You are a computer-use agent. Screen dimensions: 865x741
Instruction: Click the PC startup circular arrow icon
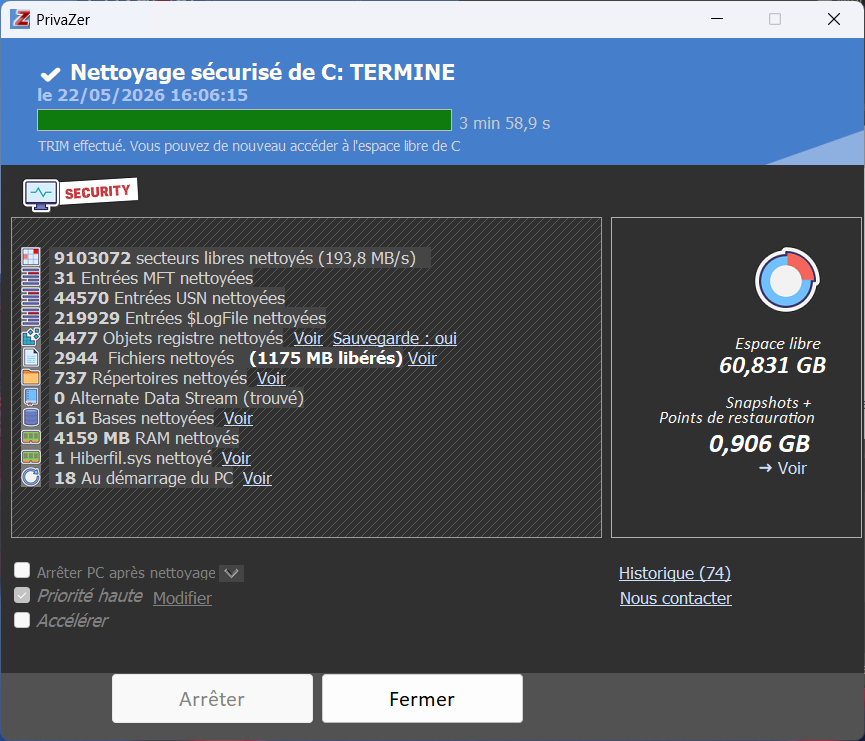(x=31, y=477)
